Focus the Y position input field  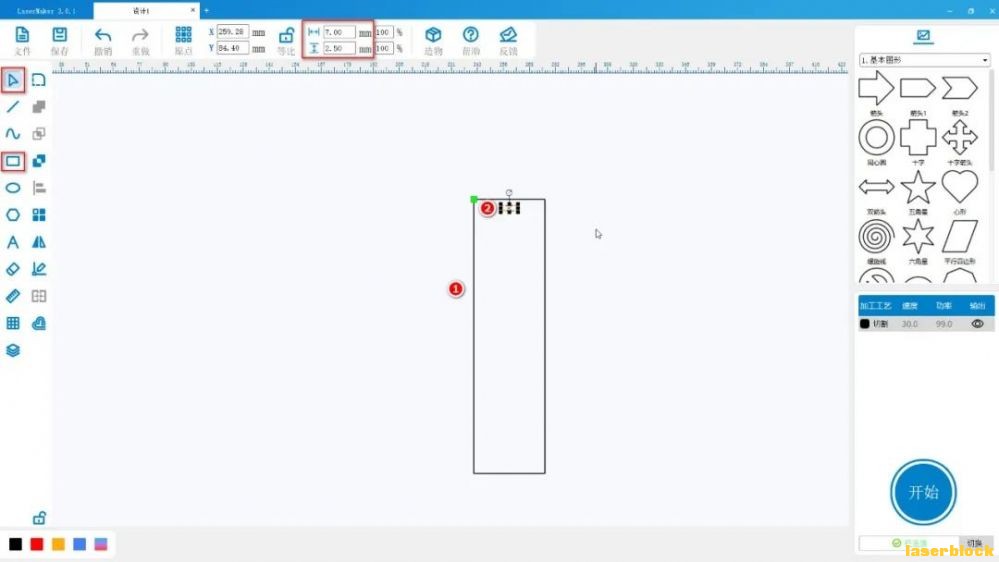coord(233,48)
